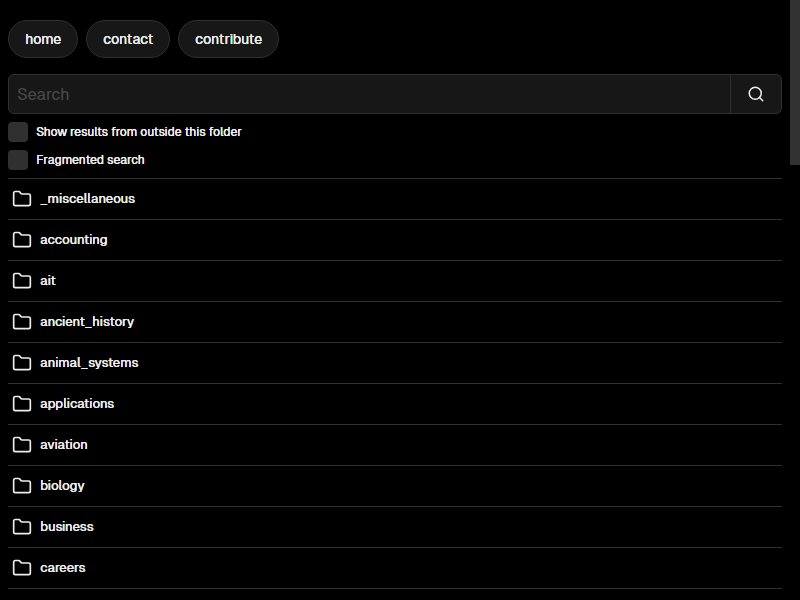Screen dimensions: 800x600
Task: Toggle the Fragmented search checkbox
Action: (18, 160)
